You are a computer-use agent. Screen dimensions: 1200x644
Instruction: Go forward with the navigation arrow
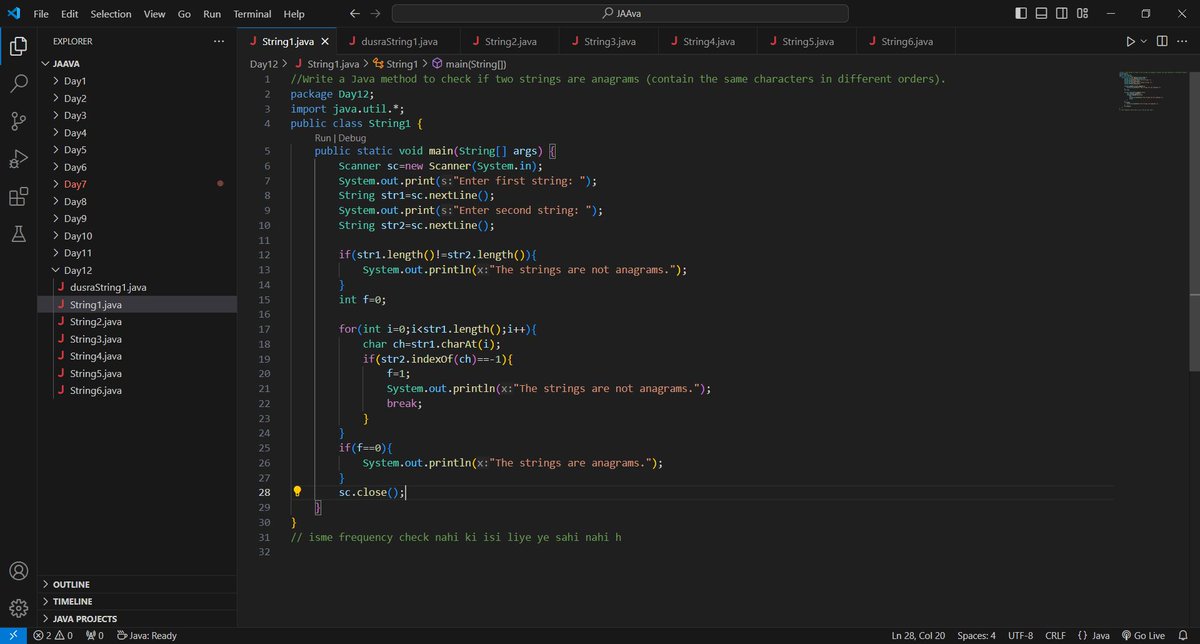tap(375, 14)
